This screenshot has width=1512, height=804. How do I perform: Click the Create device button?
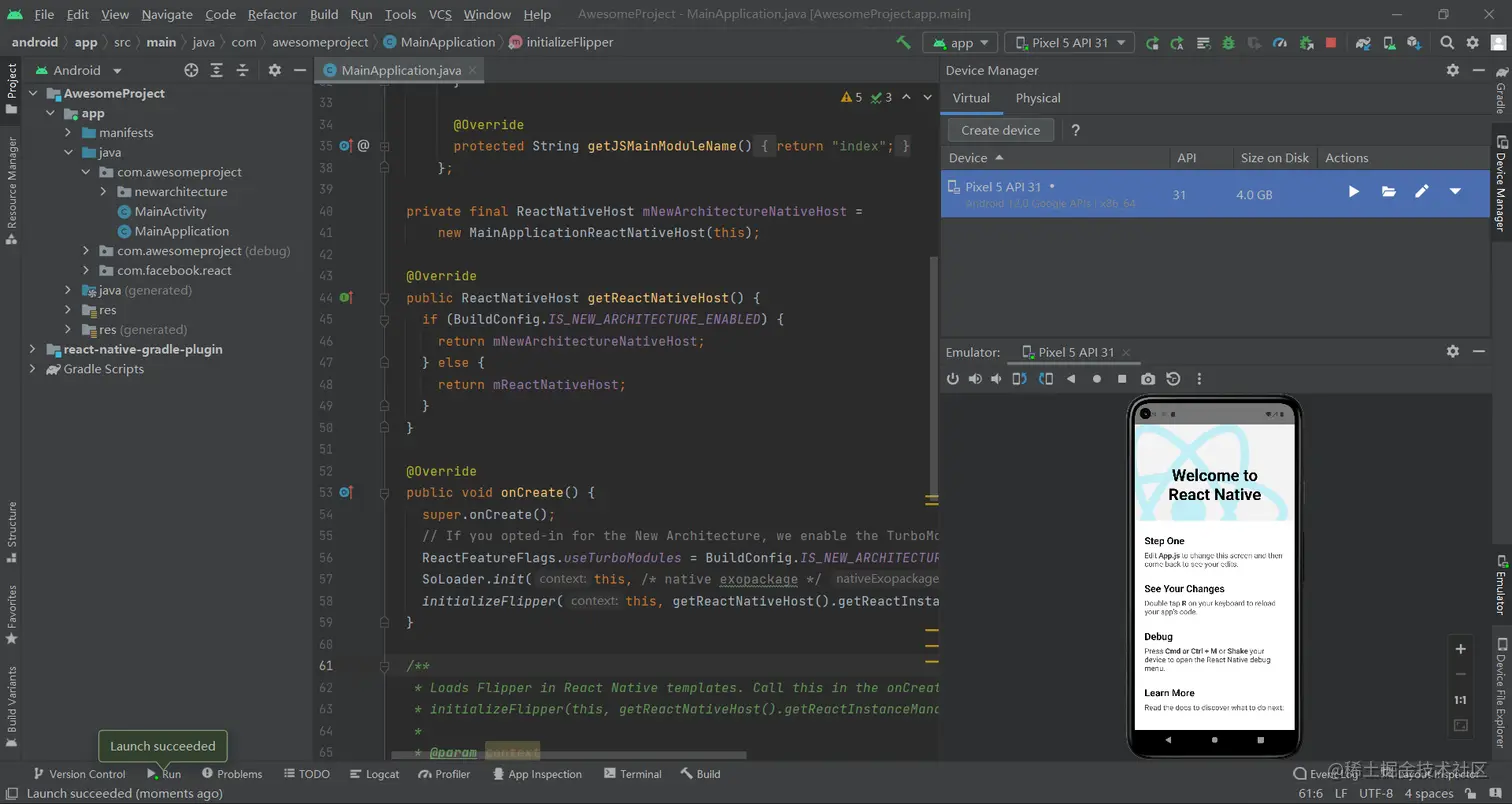[x=1000, y=130]
